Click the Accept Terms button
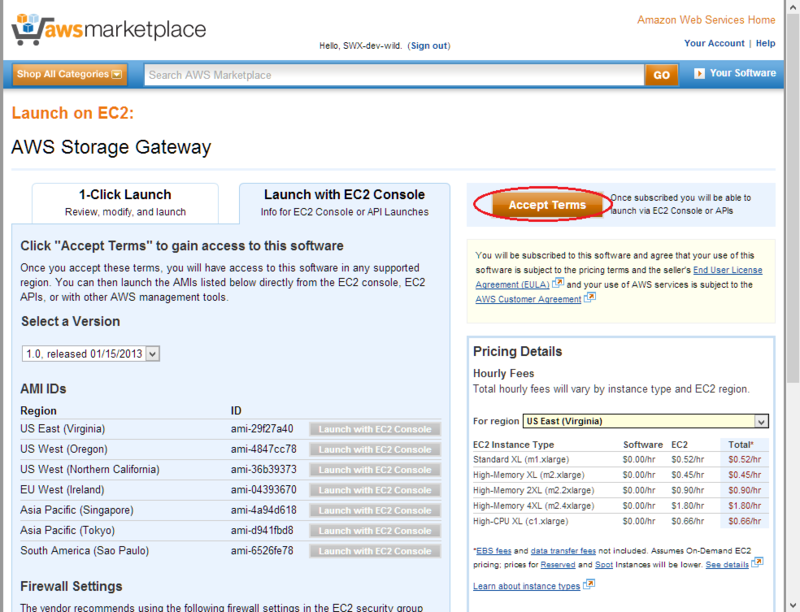The width and height of the screenshot is (800, 612). [547, 205]
